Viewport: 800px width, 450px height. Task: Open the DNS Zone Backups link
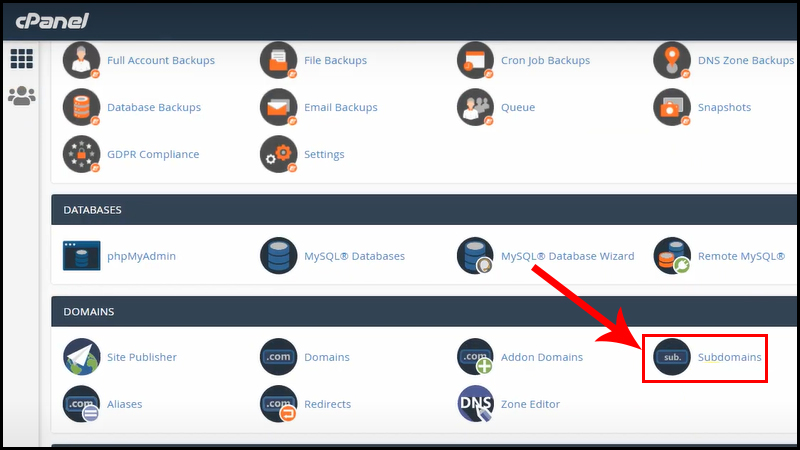click(746, 60)
